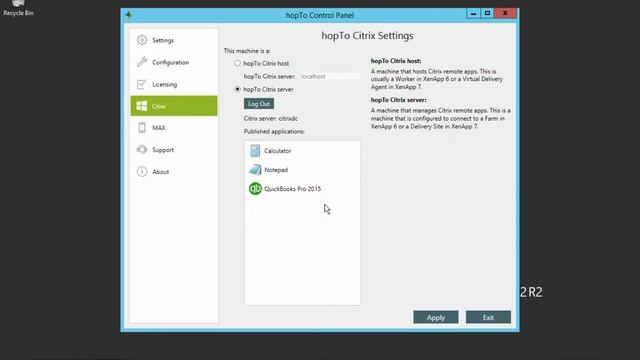Open the About tab label
This screenshot has height=360, width=640.
pyautogui.click(x=160, y=172)
